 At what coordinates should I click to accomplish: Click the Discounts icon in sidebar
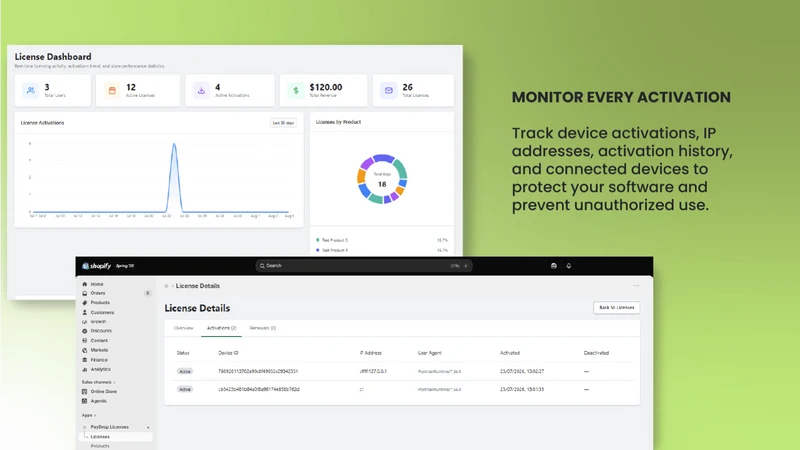click(x=85, y=331)
